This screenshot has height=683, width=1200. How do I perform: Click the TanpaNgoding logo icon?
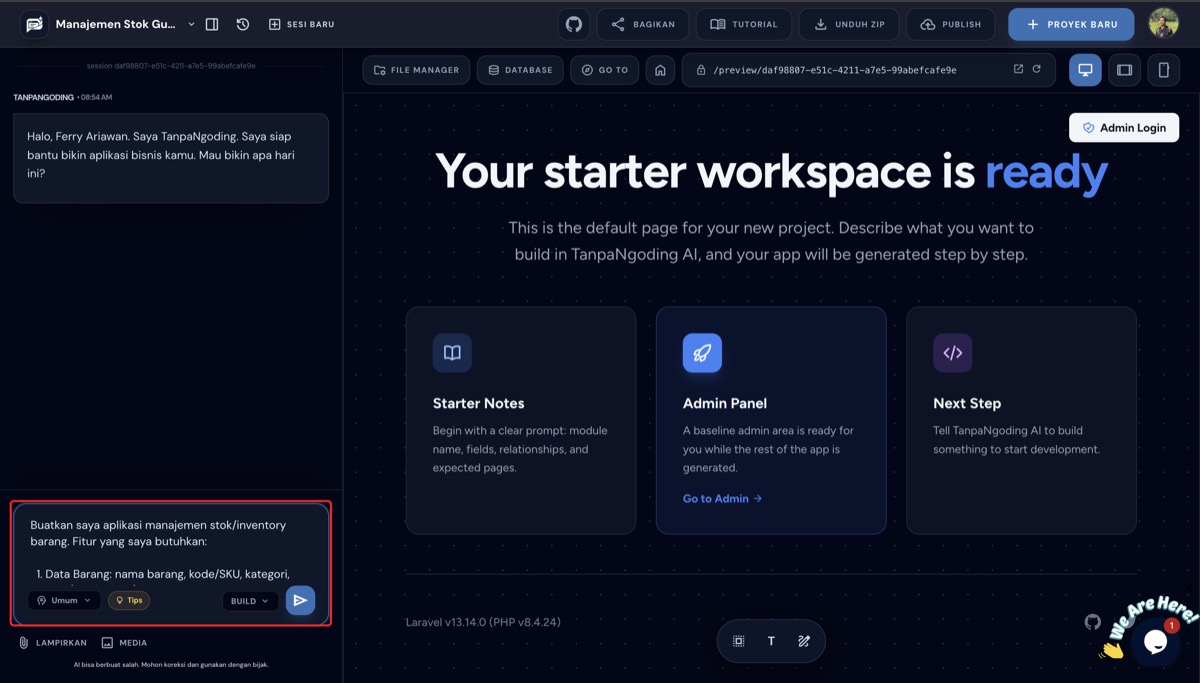pyautogui.click(x=34, y=24)
